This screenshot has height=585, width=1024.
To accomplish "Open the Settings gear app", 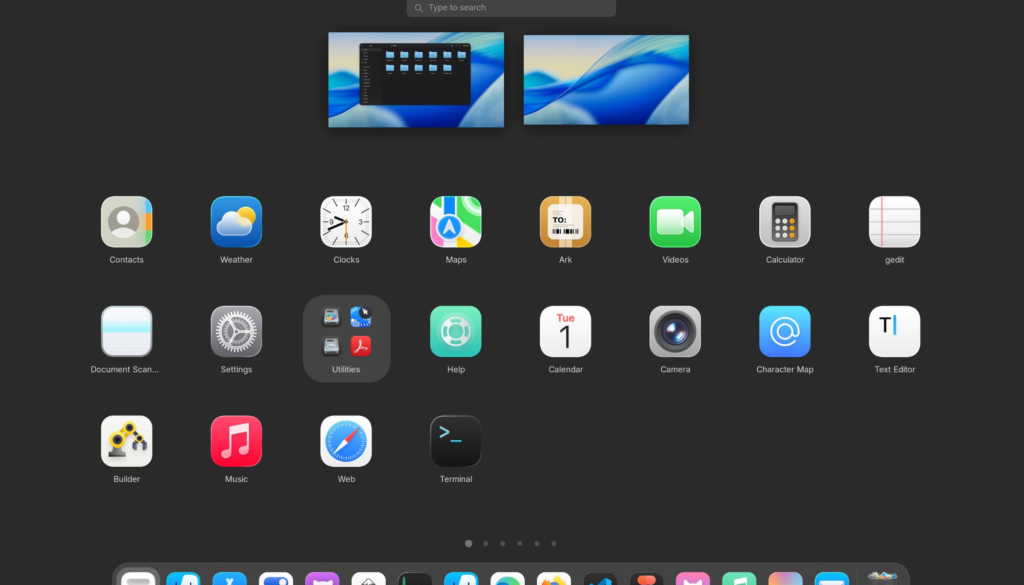I will coord(236,332).
